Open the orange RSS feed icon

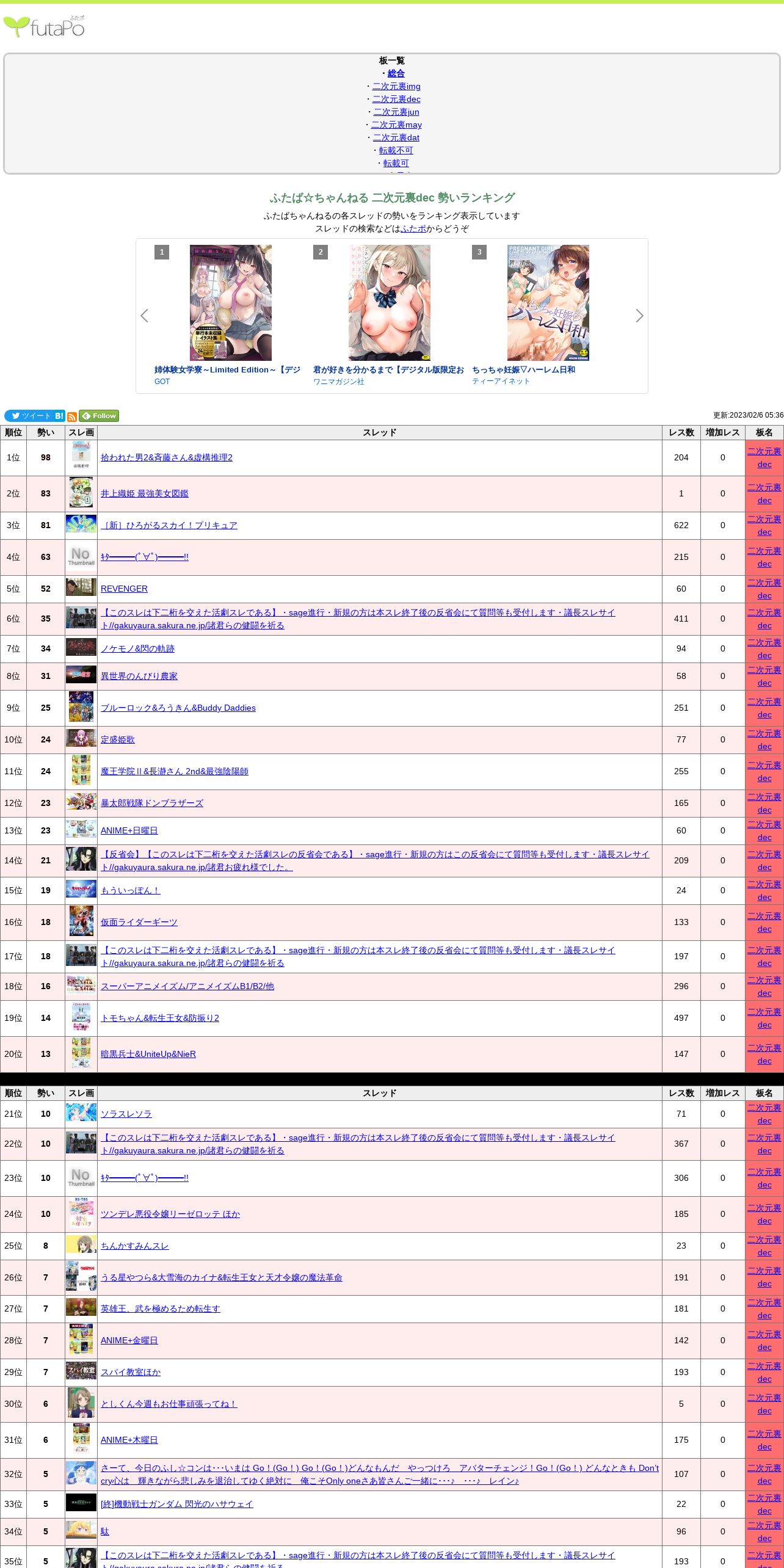[x=72, y=416]
